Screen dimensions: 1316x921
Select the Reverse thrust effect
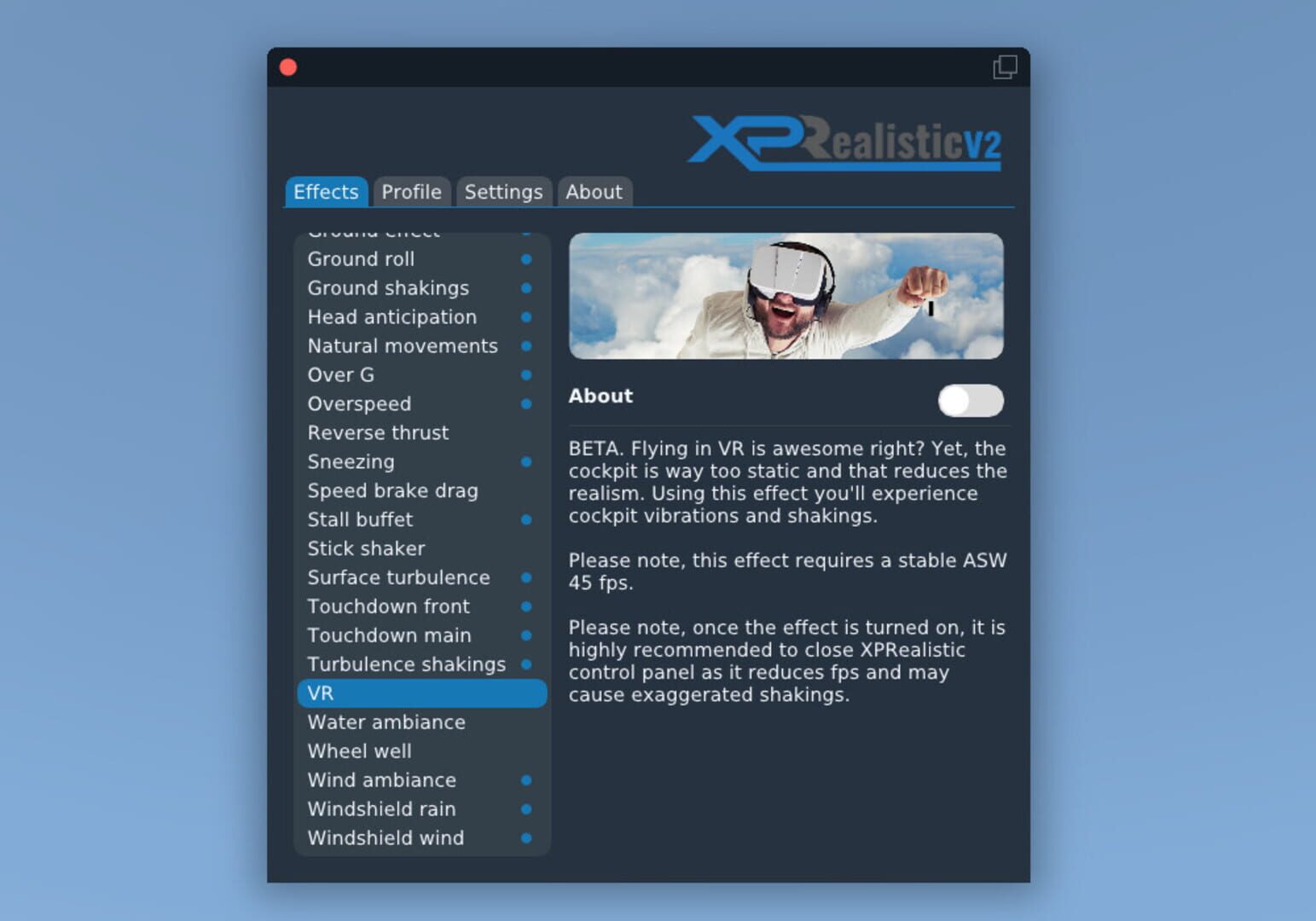[378, 432]
